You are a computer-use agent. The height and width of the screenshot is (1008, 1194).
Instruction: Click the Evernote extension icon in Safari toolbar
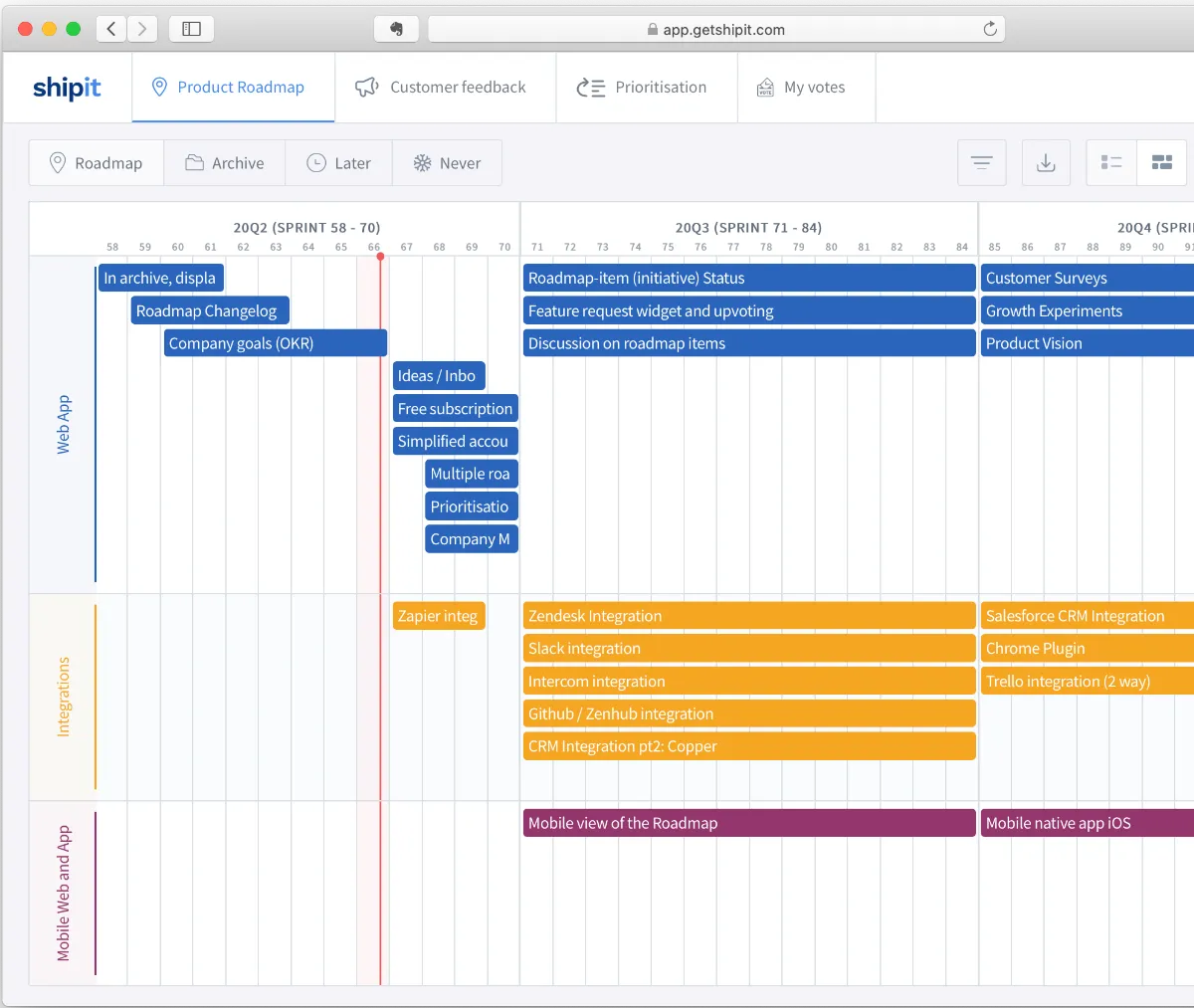[x=396, y=28]
